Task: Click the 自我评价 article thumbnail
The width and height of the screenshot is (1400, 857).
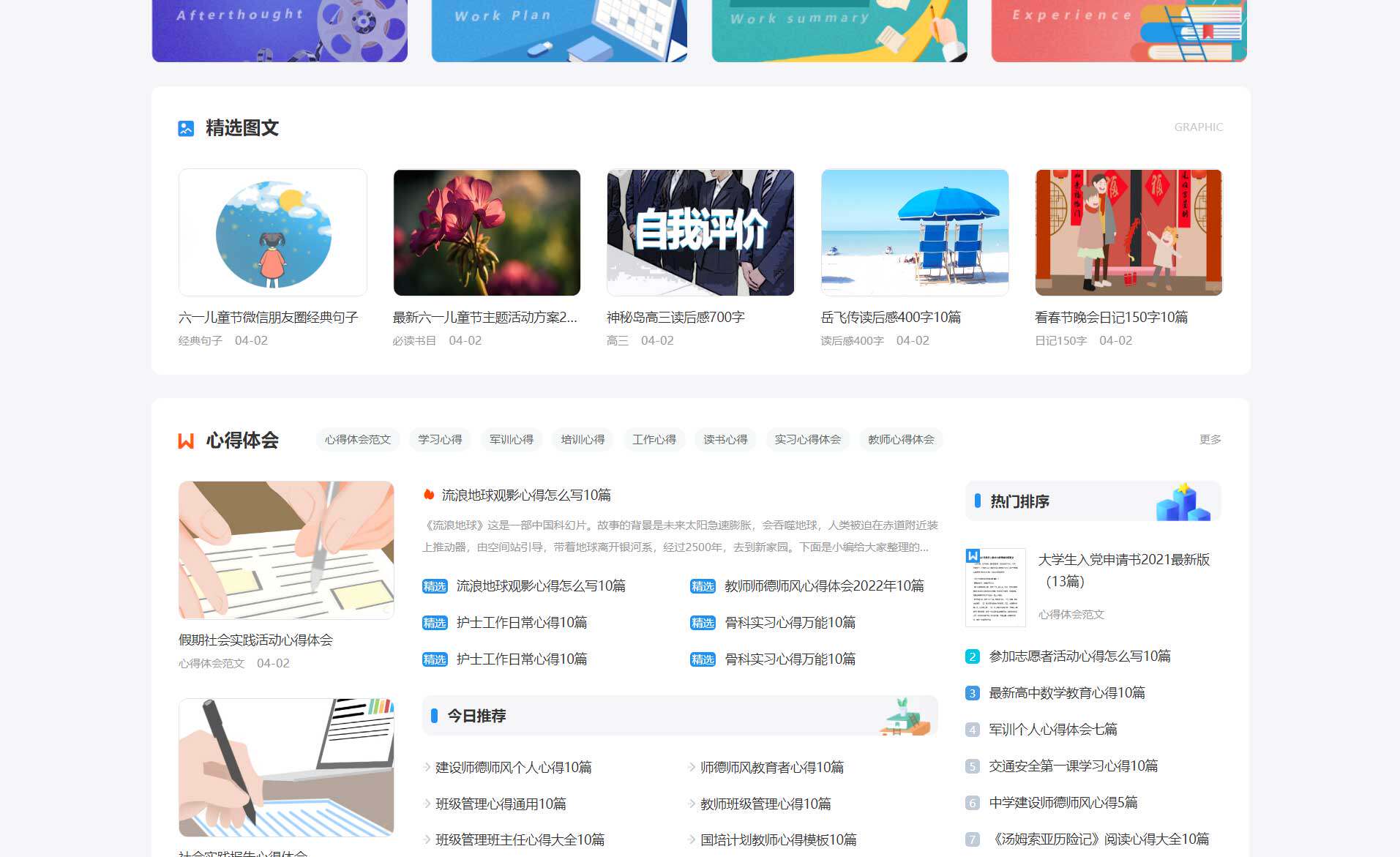Action: (700, 232)
